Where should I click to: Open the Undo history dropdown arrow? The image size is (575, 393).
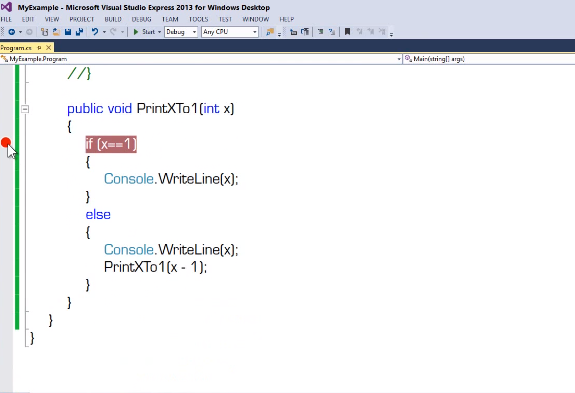[105, 32]
